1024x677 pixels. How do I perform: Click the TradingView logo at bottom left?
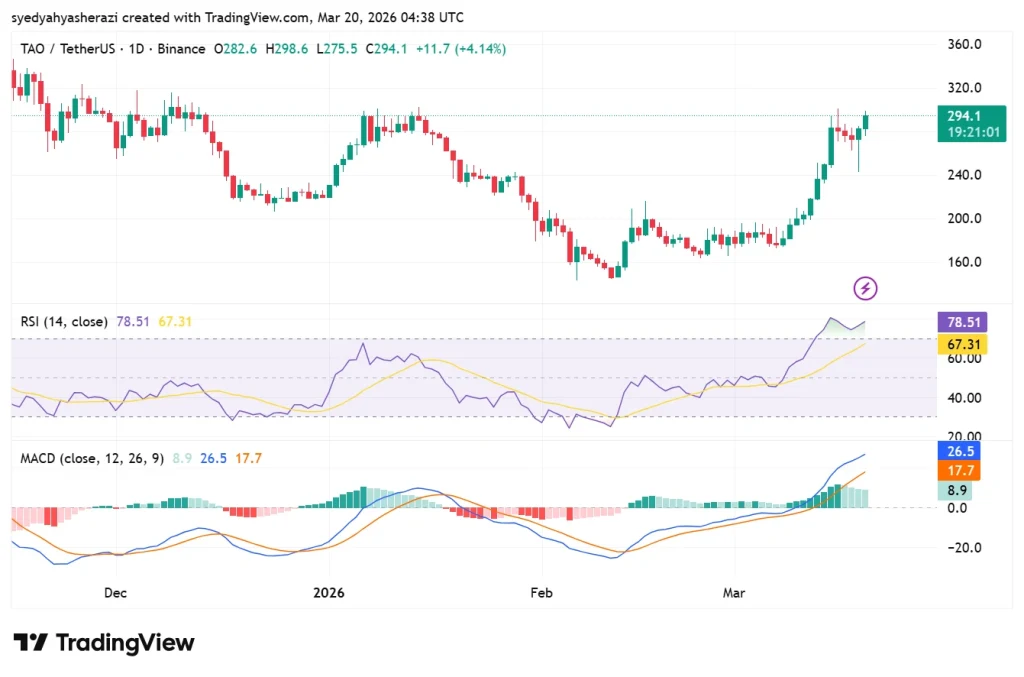tap(100, 643)
